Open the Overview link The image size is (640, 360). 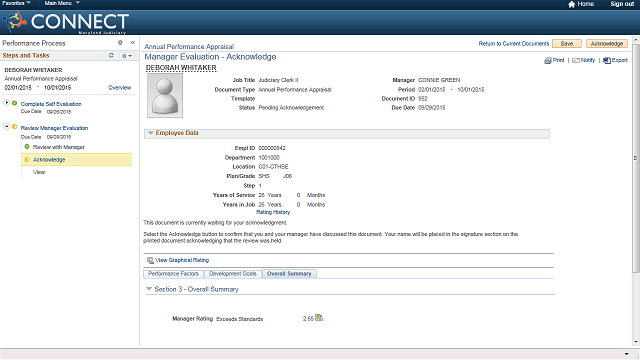click(x=120, y=88)
